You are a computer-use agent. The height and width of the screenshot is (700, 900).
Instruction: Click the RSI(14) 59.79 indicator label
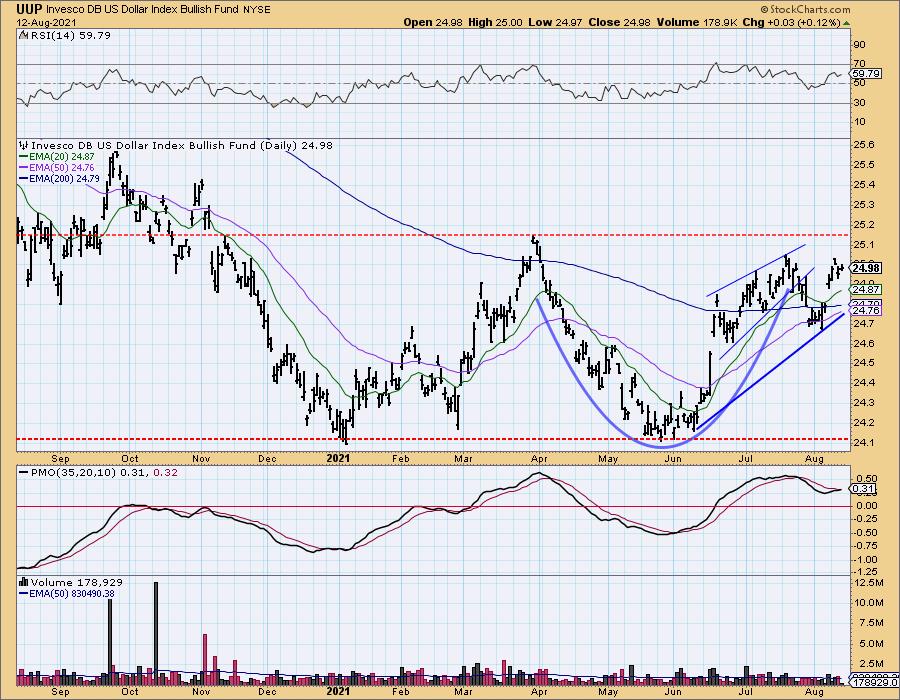tap(70, 35)
